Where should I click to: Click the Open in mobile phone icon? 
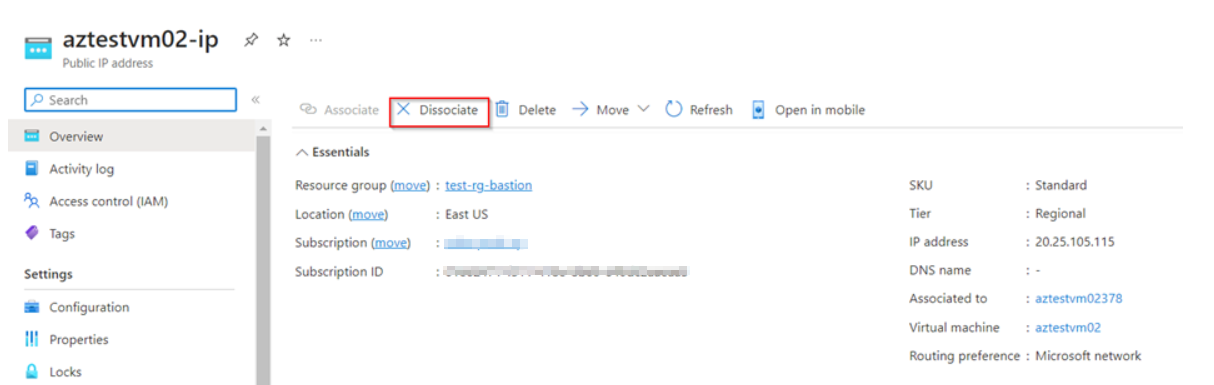pyautogui.click(x=758, y=110)
